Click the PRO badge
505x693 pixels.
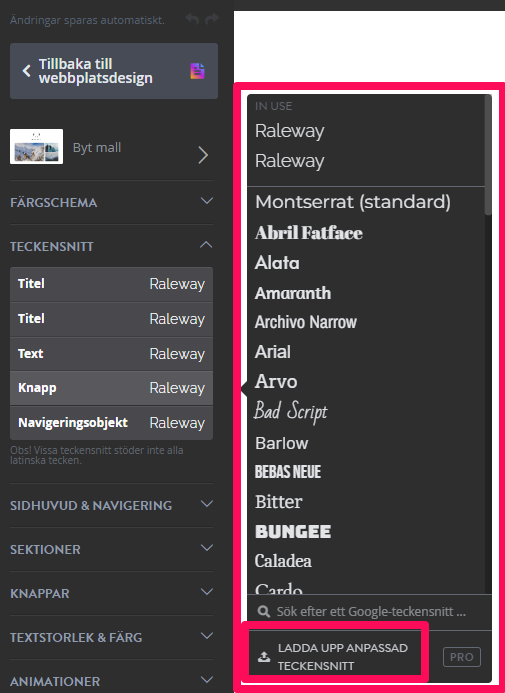[462, 657]
